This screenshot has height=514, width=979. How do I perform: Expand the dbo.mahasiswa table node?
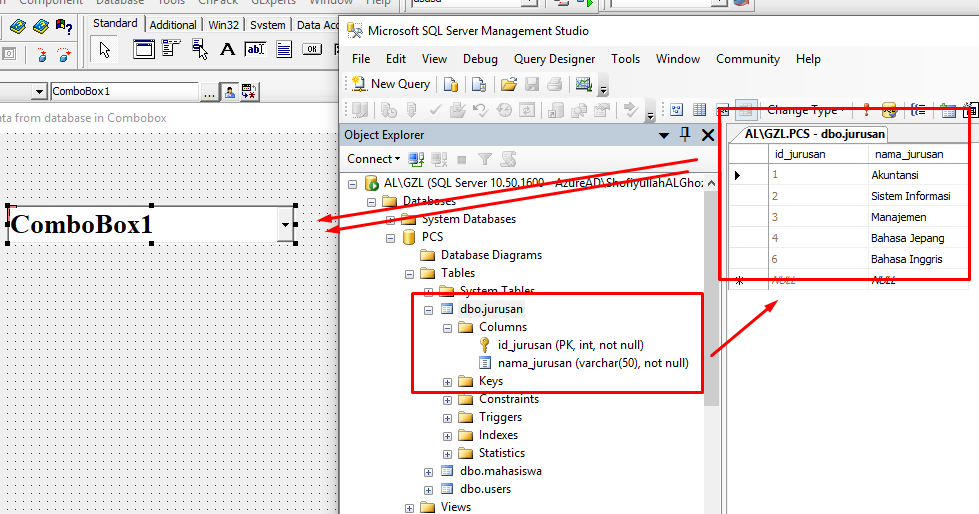(x=428, y=472)
